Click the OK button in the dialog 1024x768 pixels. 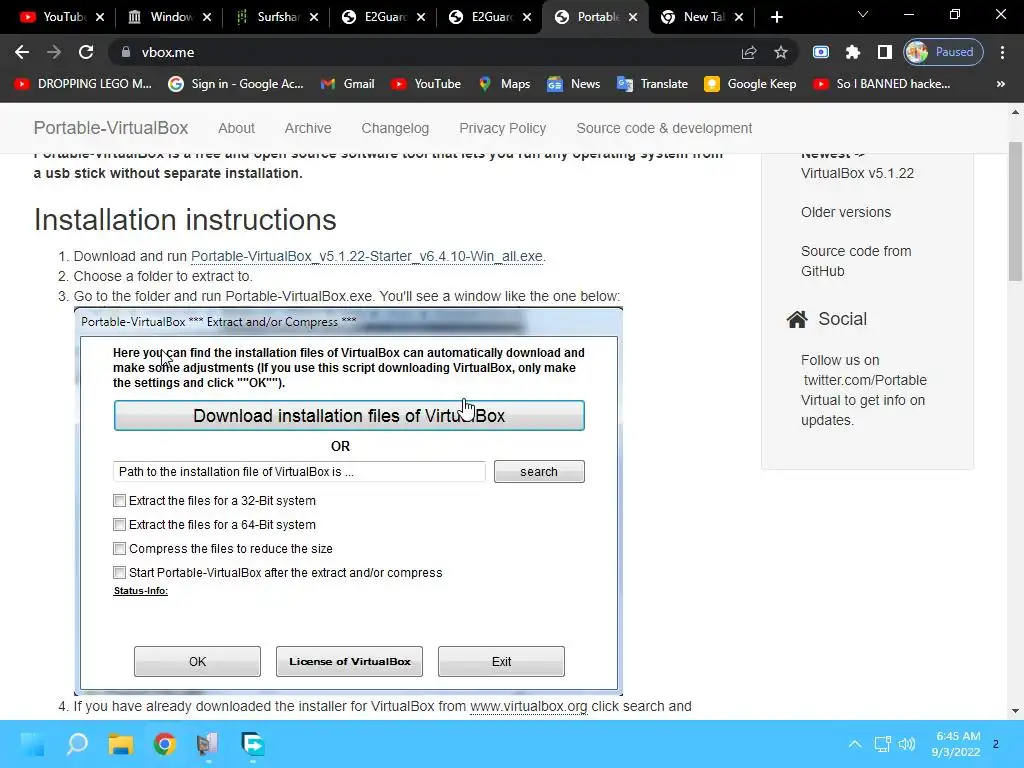point(197,662)
